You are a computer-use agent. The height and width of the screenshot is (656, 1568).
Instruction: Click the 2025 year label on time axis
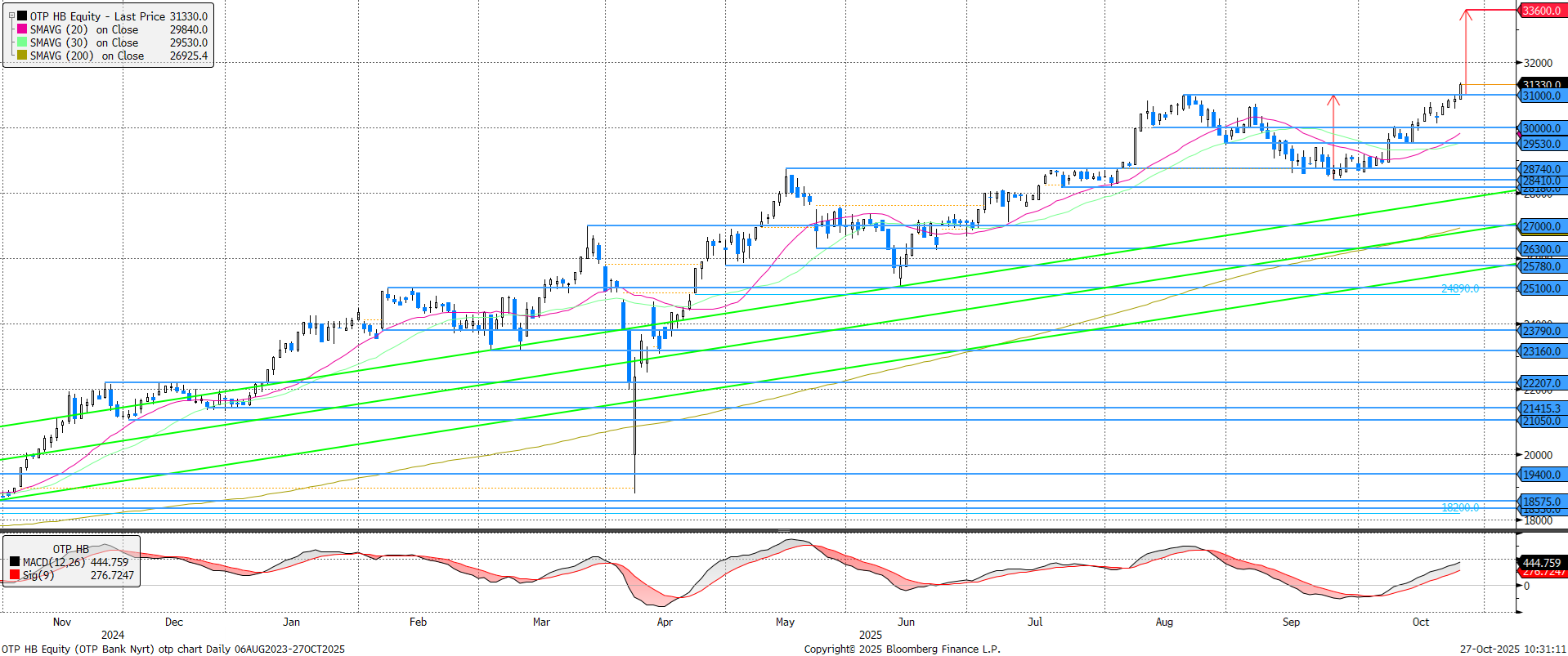(x=871, y=635)
